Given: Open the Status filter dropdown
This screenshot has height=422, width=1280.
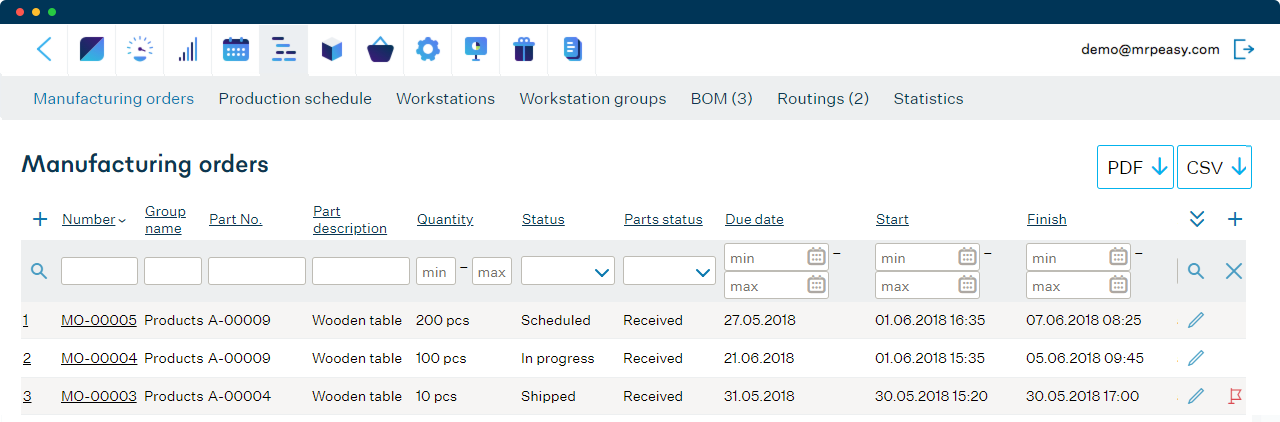Looking at the screenshot, I should pos(568,272).
